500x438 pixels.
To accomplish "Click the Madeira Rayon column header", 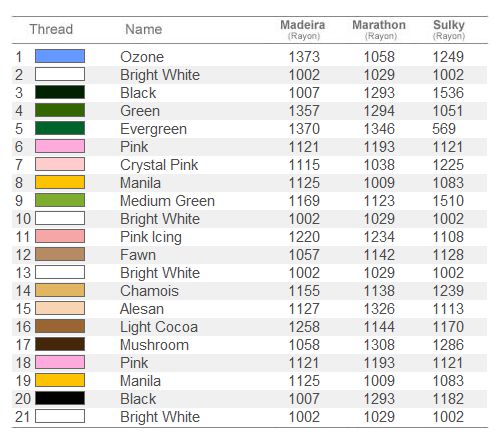I will 303,30.
